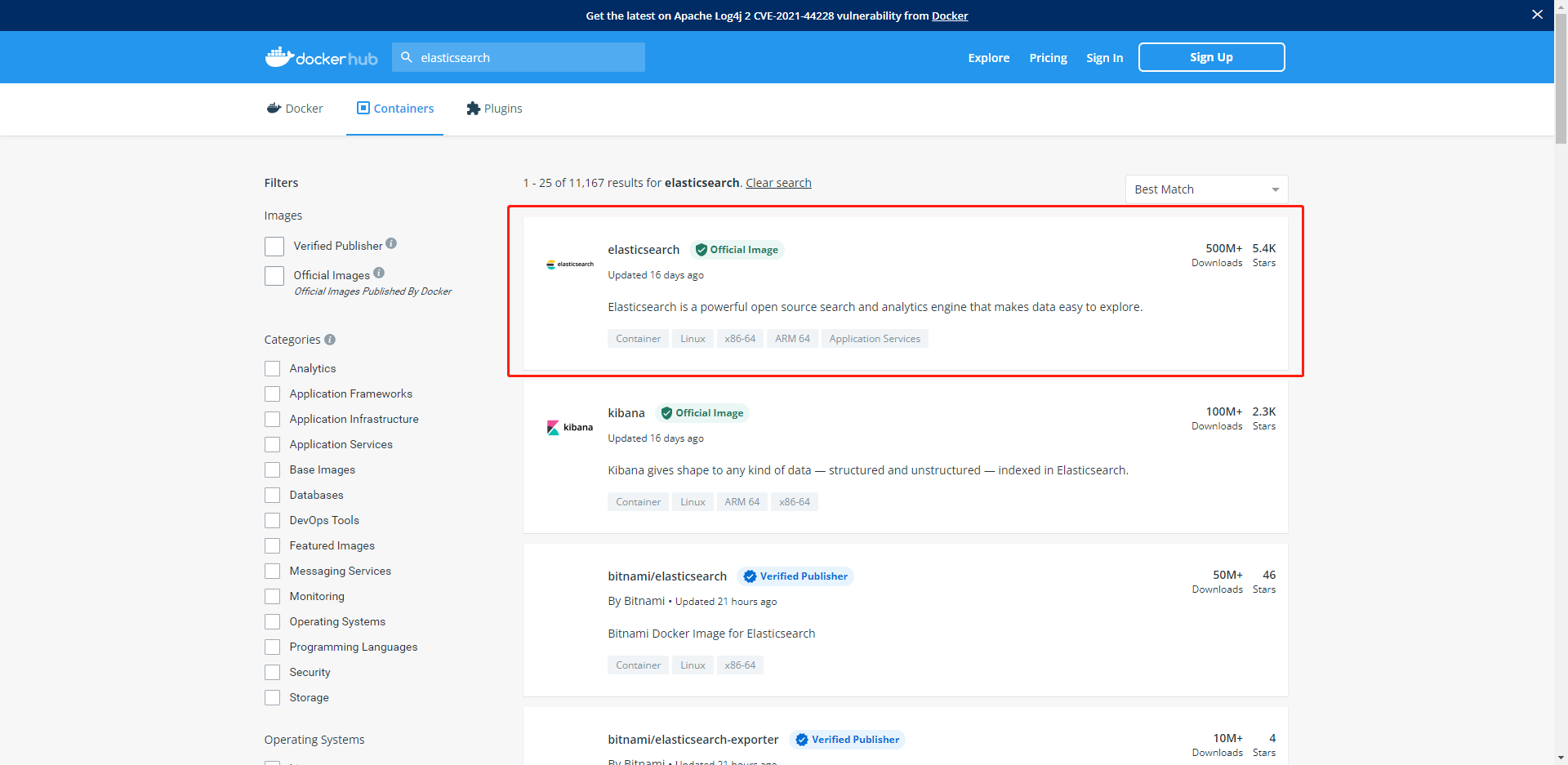The image size is (1568, 765).
Task: Open the Explore menu
Action: click(x=988, y=57)
